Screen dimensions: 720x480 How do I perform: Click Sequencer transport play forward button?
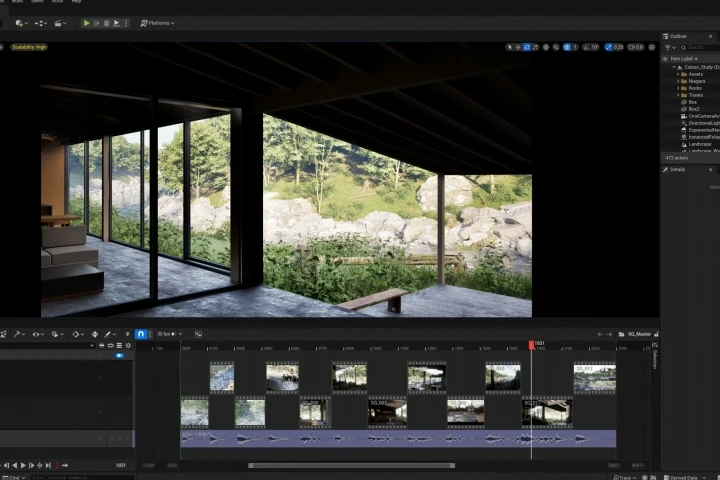[x=23, y=465]
